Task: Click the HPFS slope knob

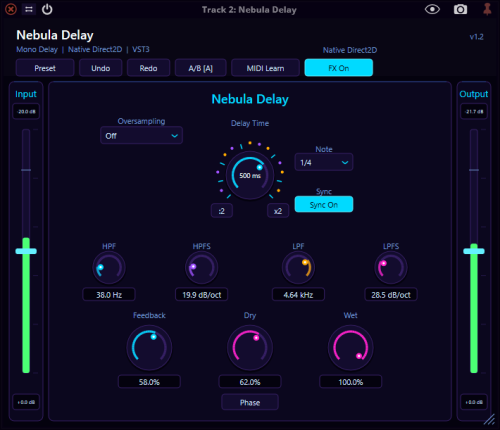Action: [x=202, y=268]
